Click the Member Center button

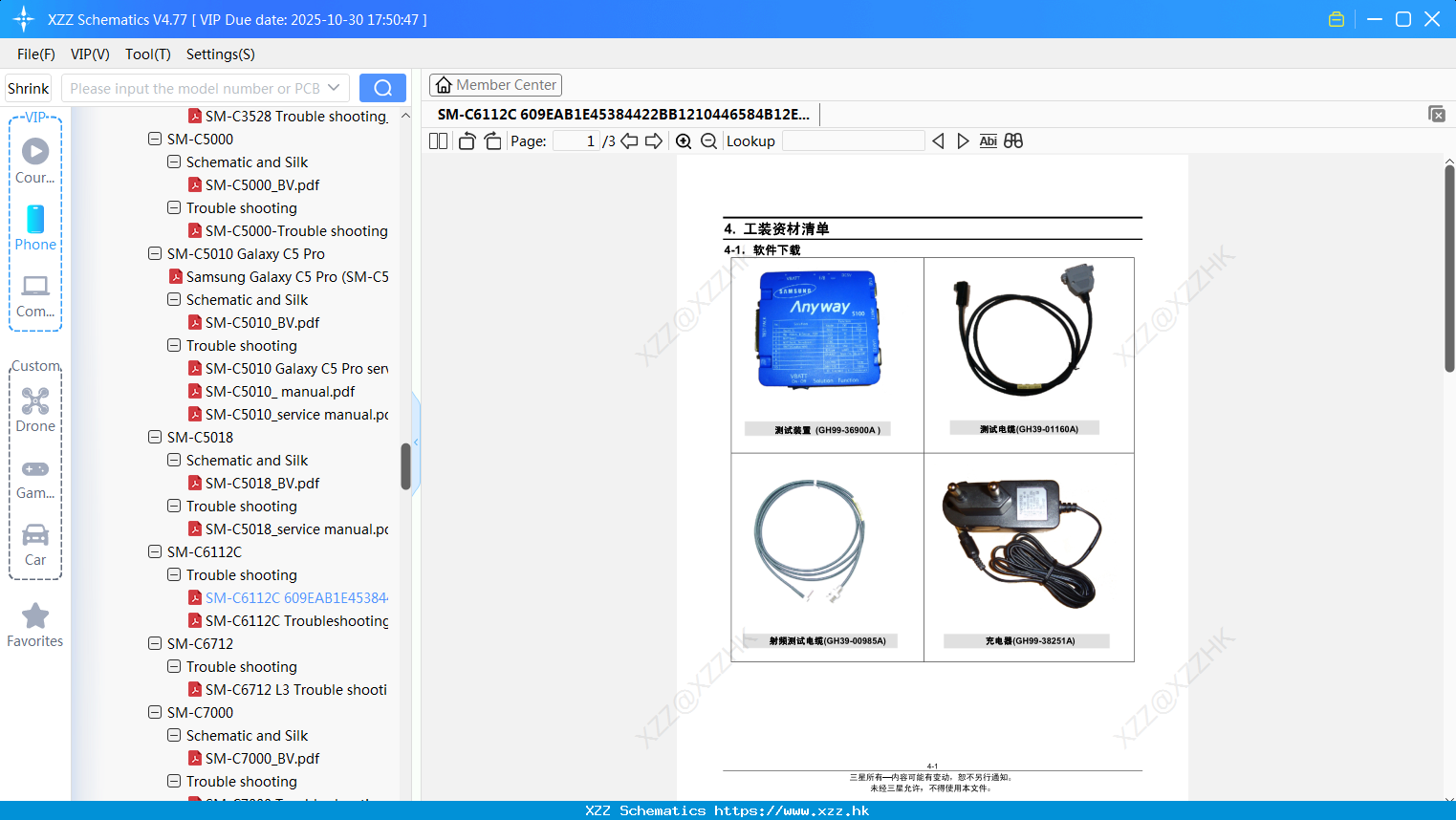tap(495, 85)
